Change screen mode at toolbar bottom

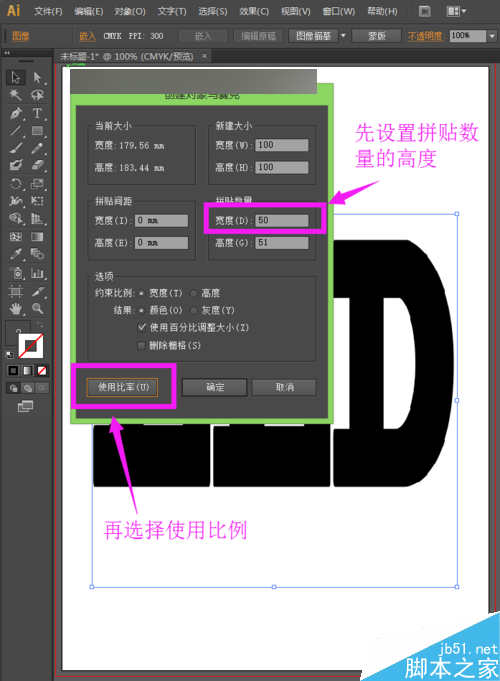coord(25,406)
